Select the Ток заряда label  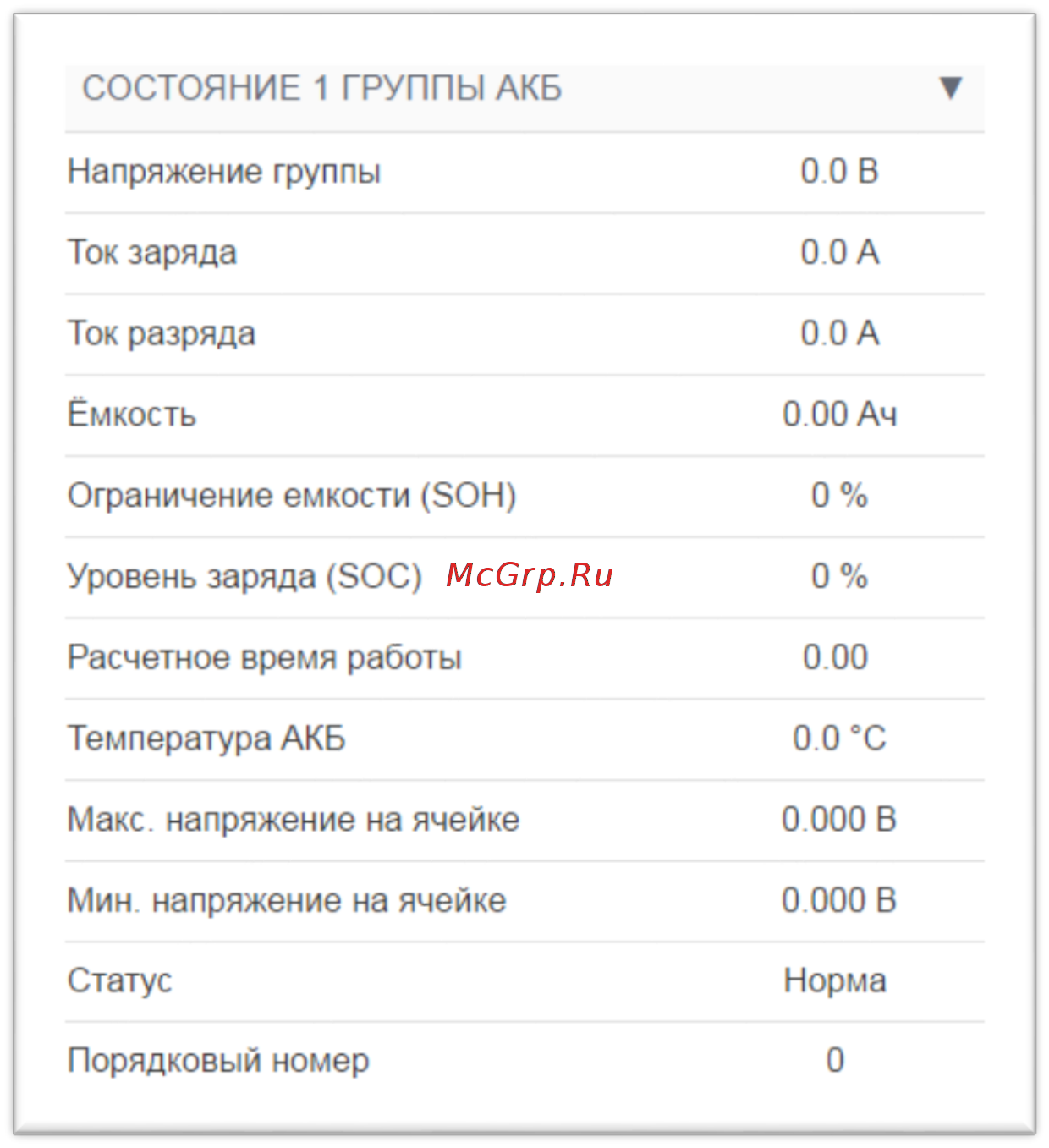click(x=152, y=253)
